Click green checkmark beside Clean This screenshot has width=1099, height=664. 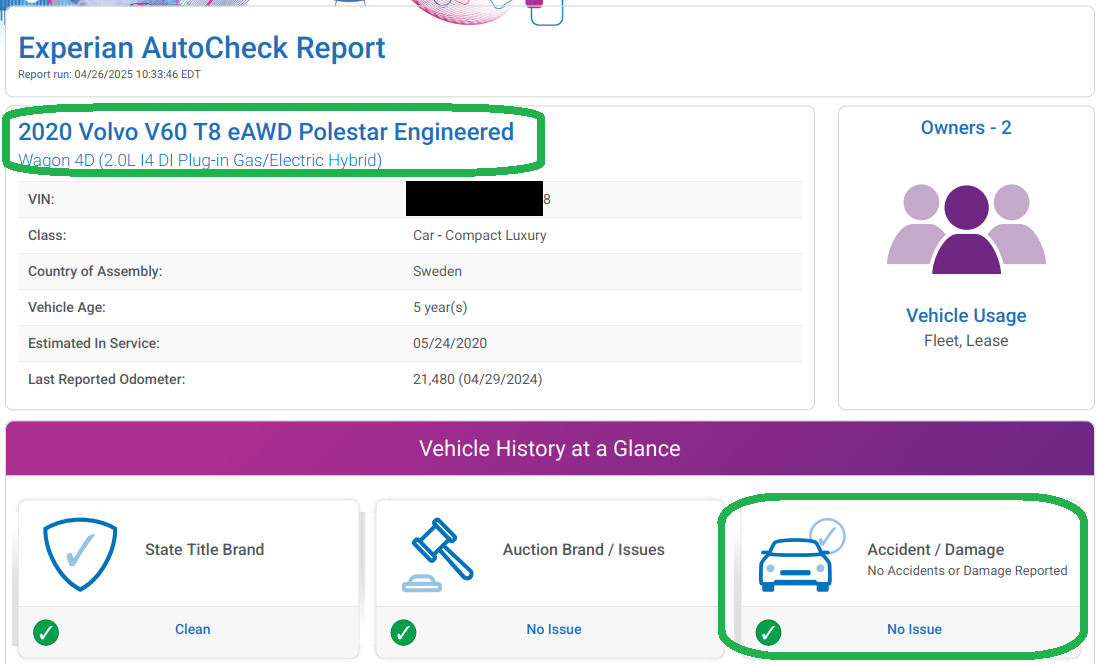(x=46, y=632)
